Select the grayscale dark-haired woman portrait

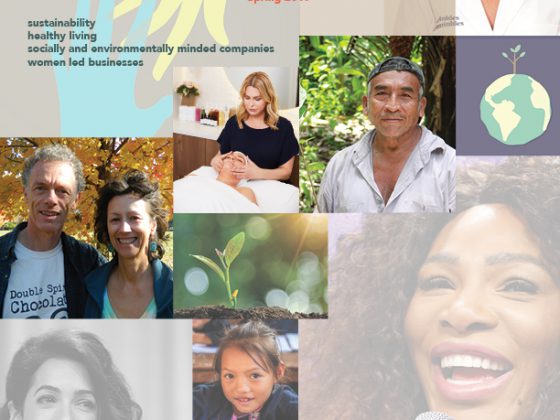96,370
